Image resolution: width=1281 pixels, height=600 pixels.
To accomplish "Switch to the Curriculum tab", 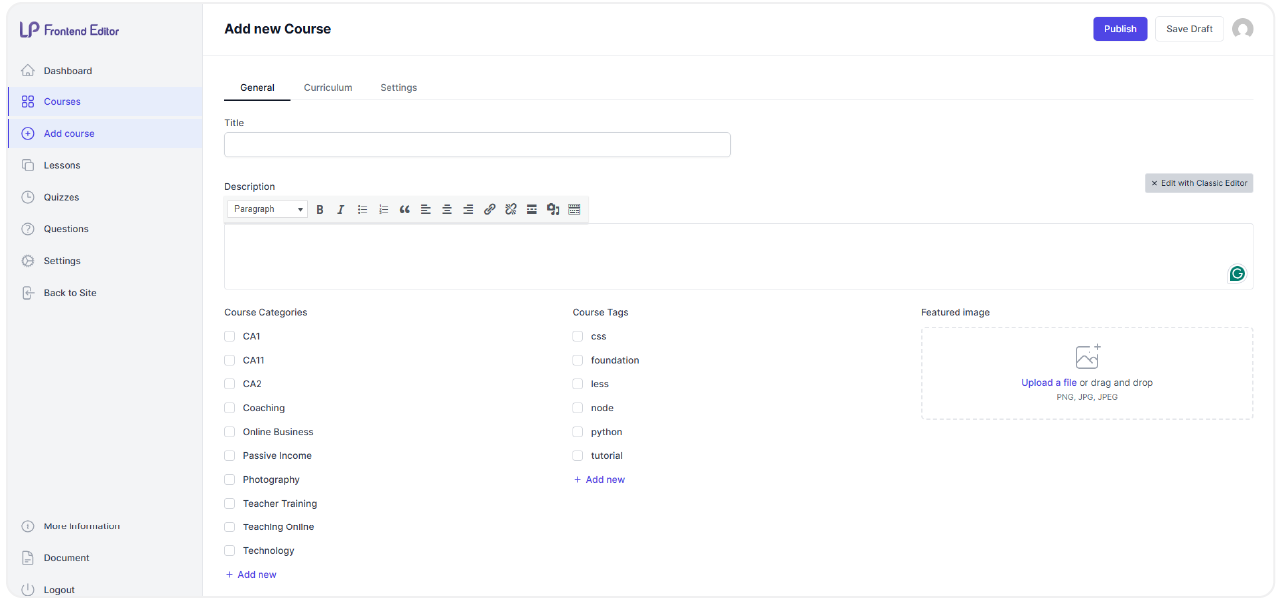I will pos(328,87).
